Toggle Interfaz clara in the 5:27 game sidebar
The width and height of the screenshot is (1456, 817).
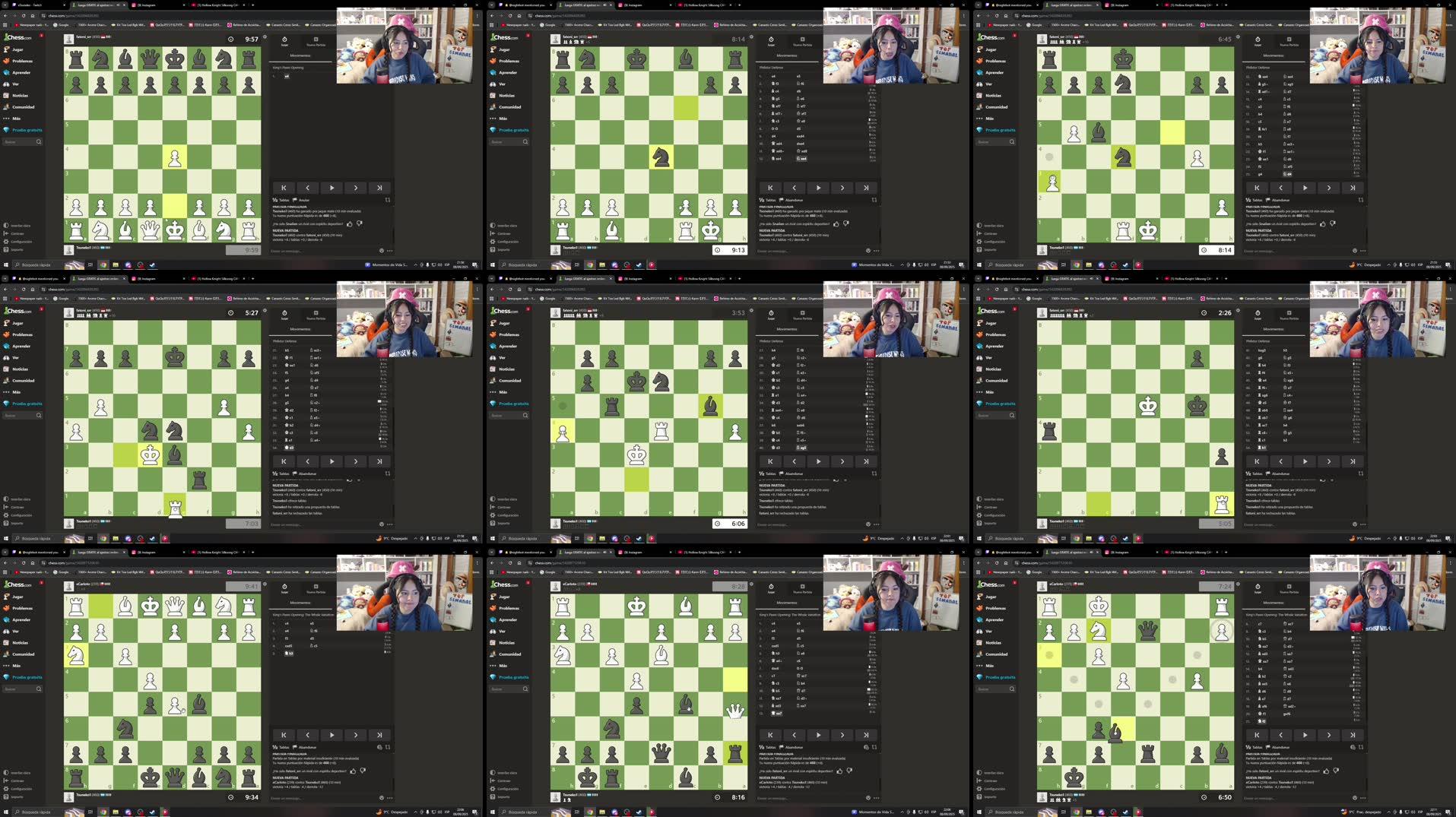(x=17, y=499)
